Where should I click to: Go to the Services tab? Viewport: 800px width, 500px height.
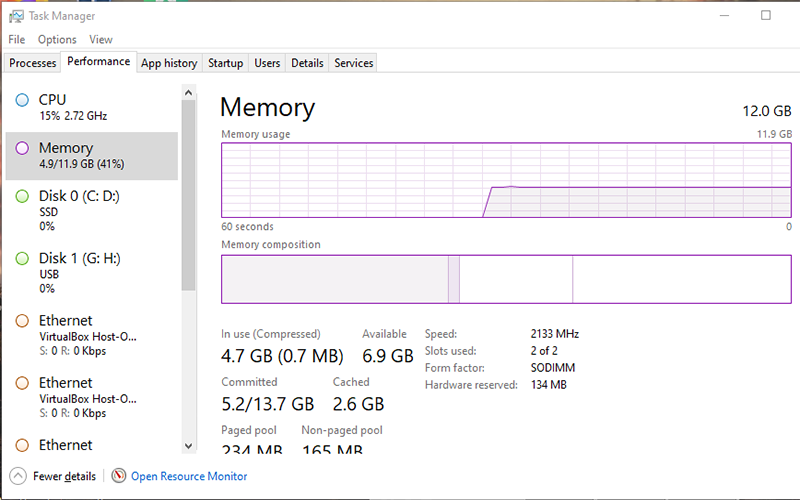tap(353, 63)
